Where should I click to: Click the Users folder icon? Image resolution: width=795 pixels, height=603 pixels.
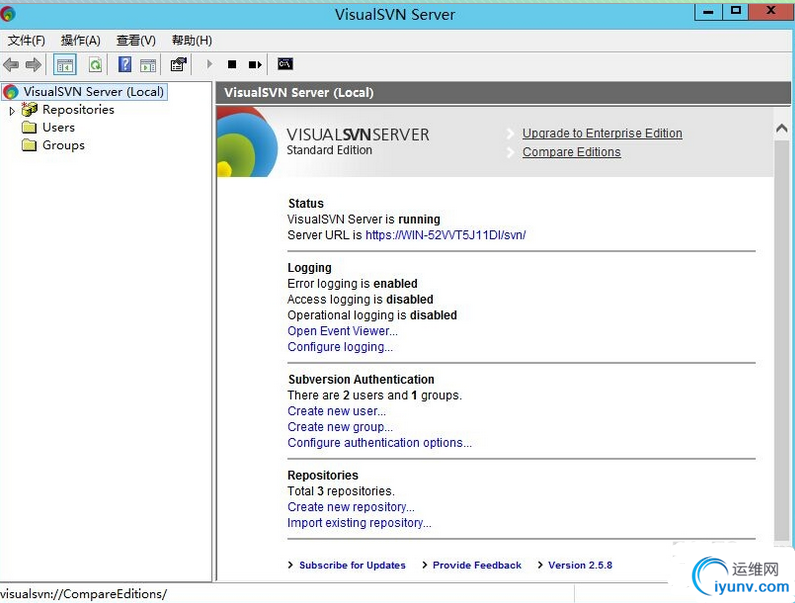pos(29,127)
